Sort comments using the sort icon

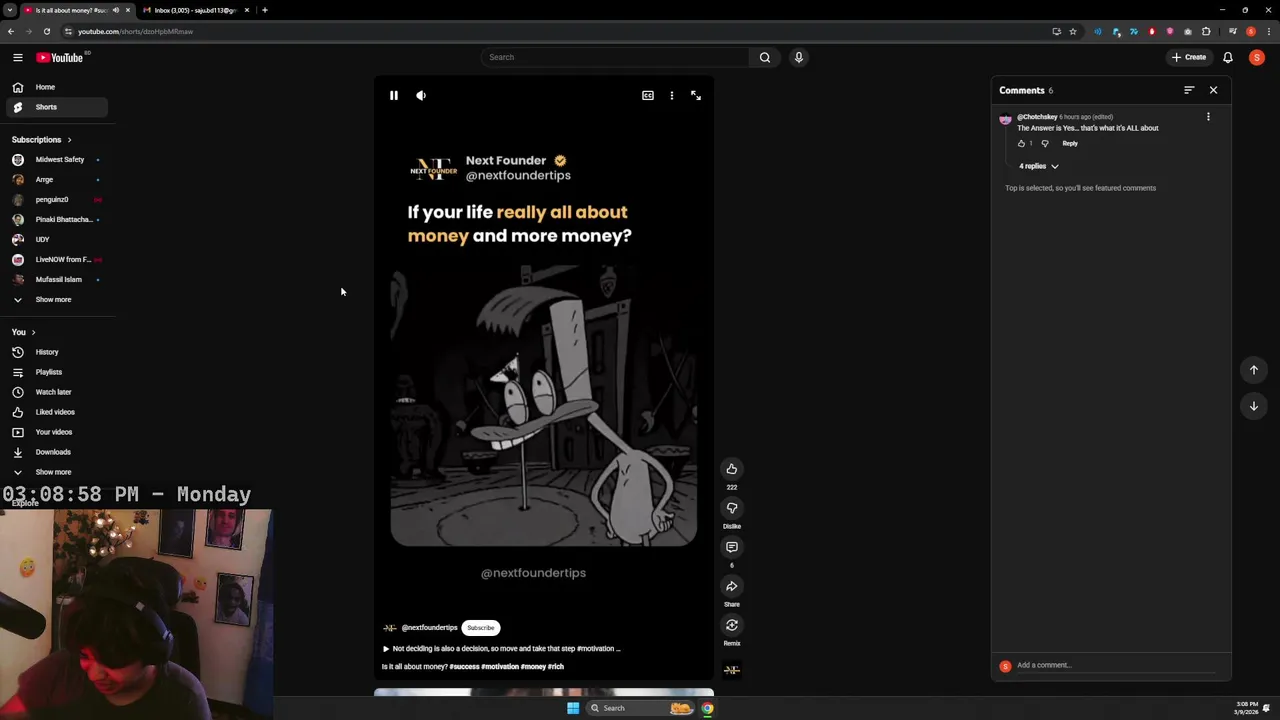click(1189, 90)
